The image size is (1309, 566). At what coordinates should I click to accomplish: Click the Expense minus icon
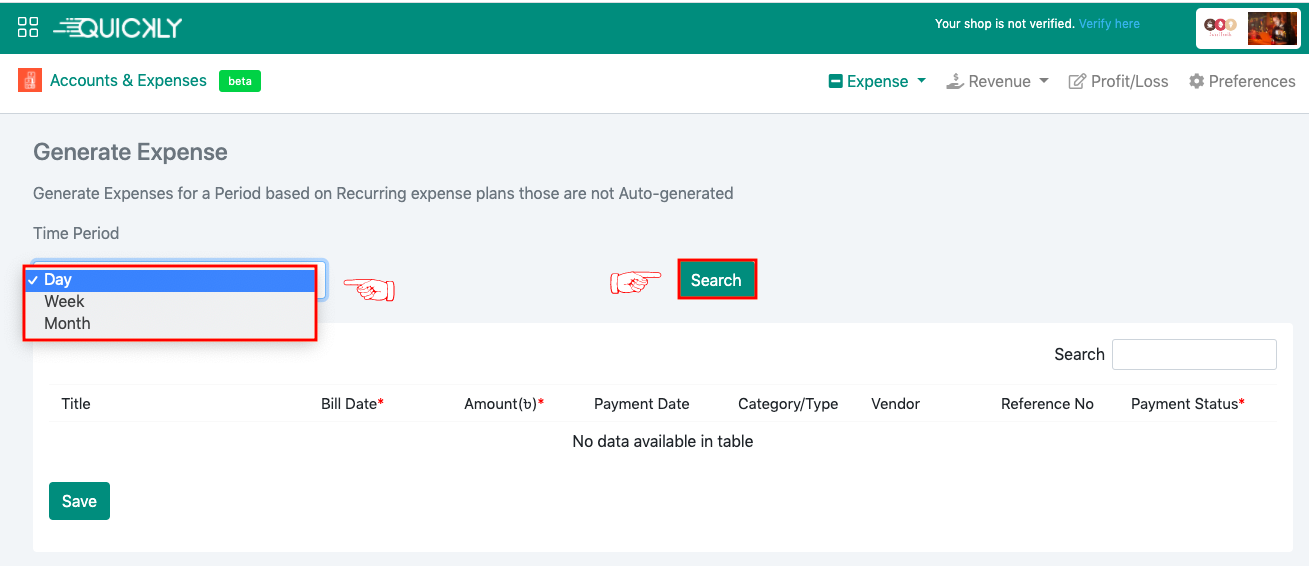pos(836,82)
